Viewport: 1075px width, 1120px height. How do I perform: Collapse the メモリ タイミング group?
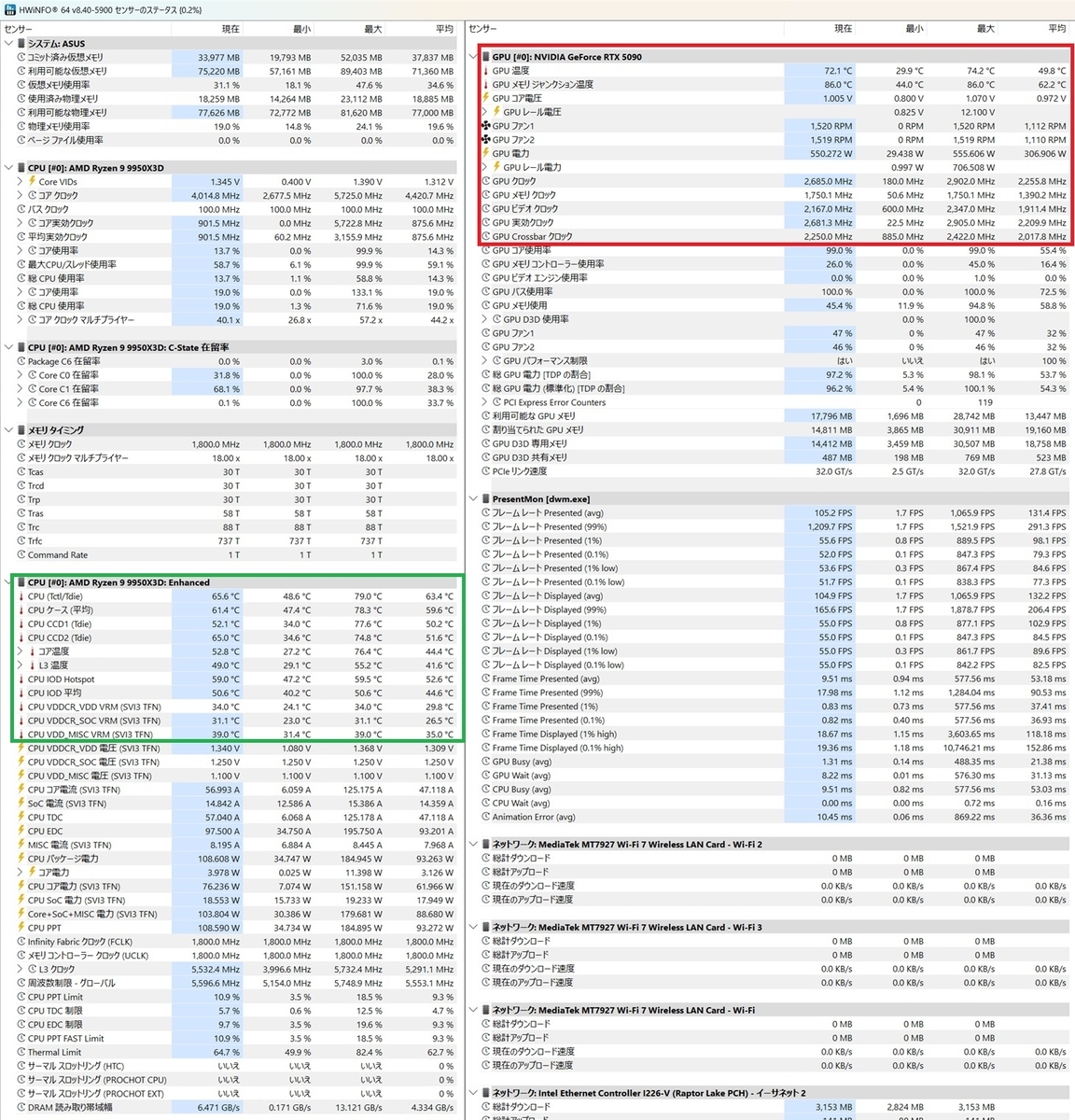pyautogui.click(x=9, y=430)
